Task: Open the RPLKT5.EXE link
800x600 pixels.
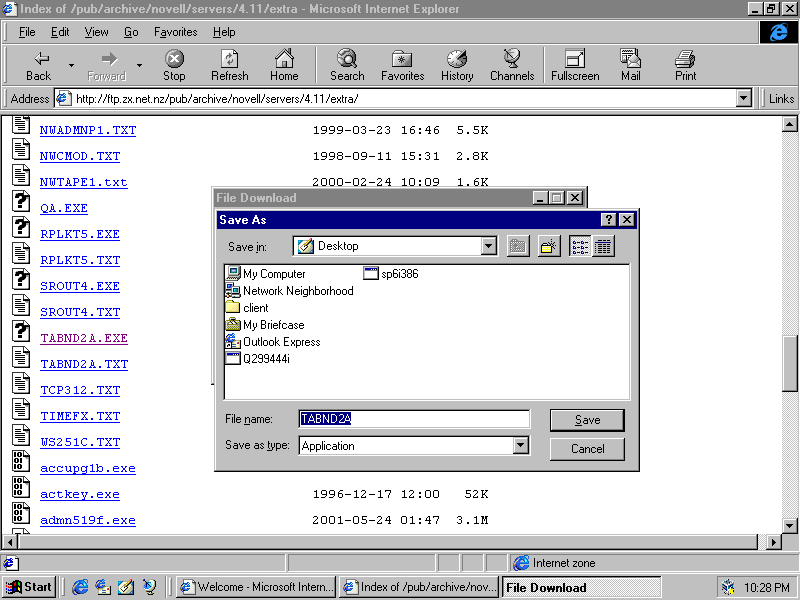Action: [x=80, y=235]
